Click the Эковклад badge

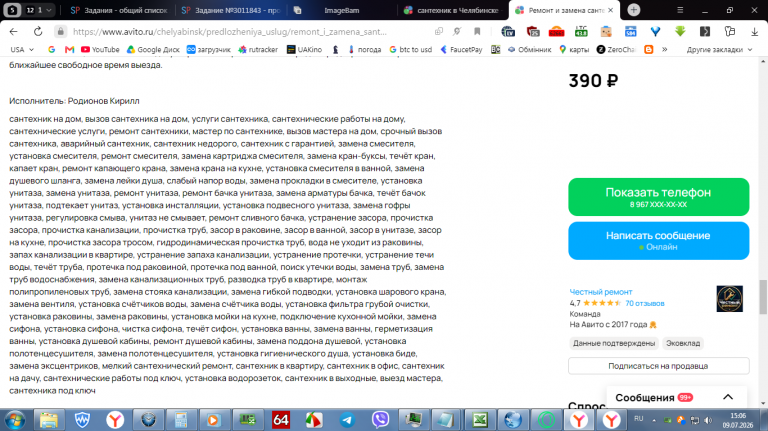tap(683, 343)
